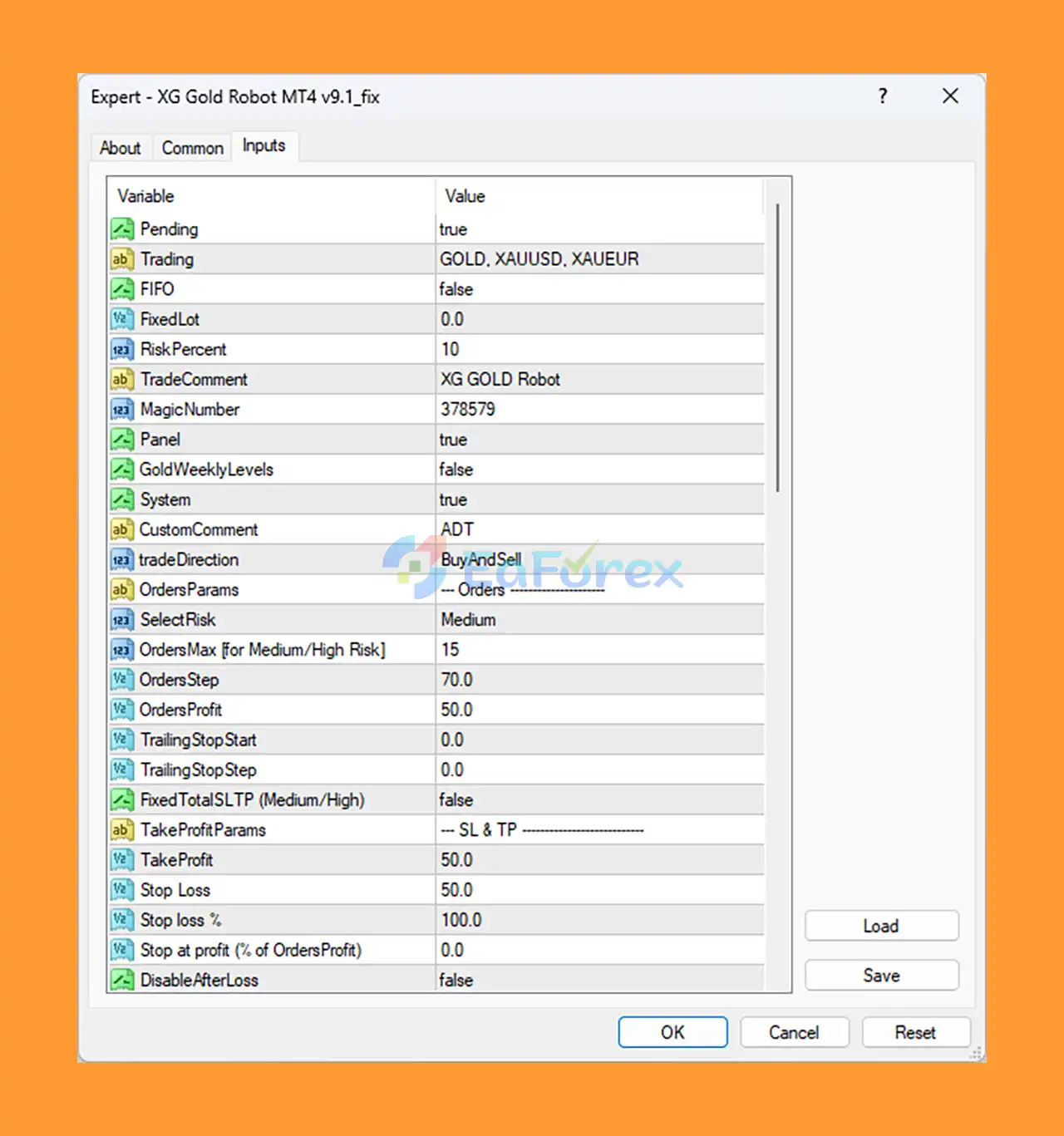Click the OrdersProfit double icon
Image resolution: width=1064 pixels, height=1136 pixels.
(x=122, y=710)
